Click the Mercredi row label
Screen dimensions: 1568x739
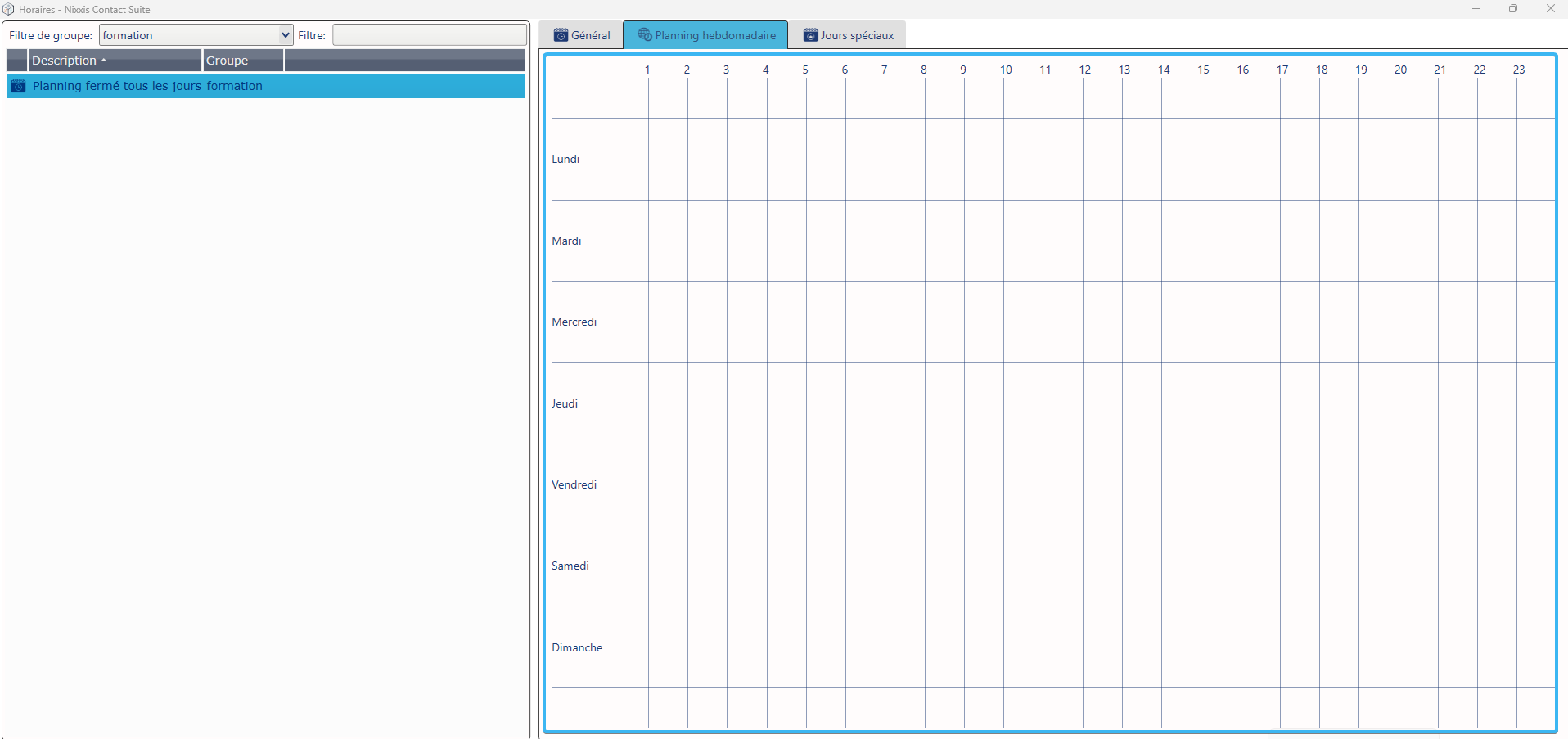[574, 322]
